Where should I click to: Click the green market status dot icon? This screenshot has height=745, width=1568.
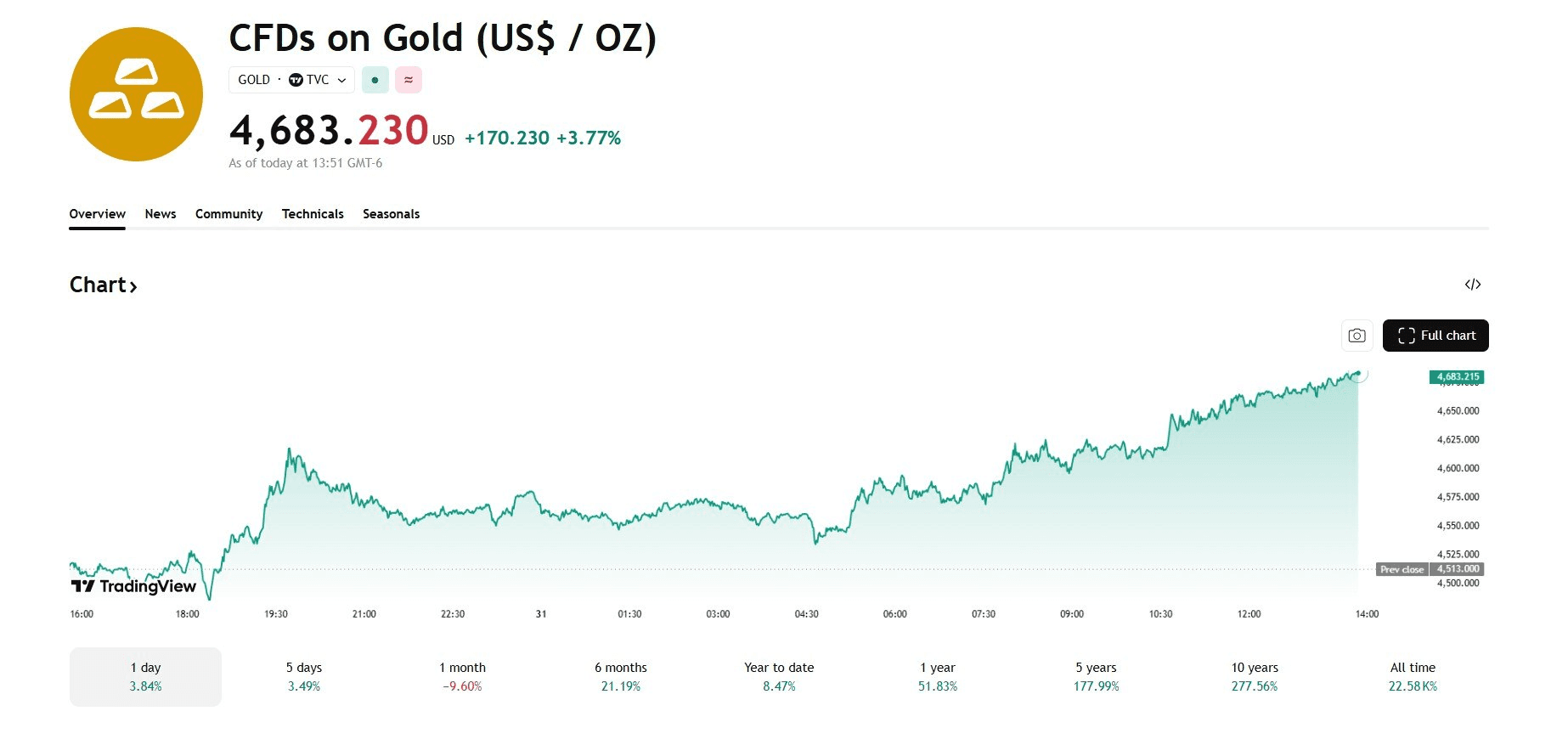tap(375, 80)
